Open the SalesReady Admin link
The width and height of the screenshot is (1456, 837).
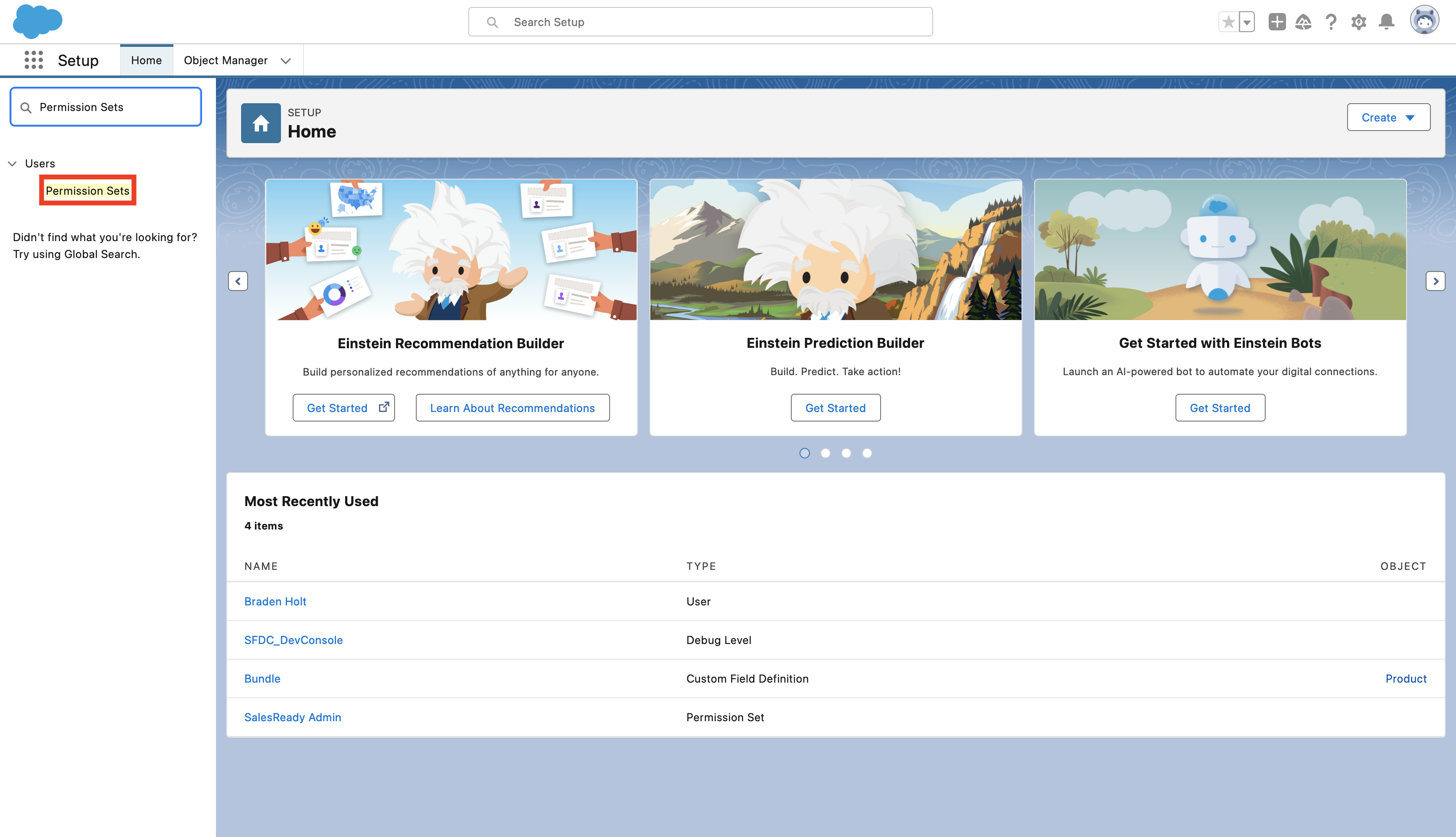[293, 717]
